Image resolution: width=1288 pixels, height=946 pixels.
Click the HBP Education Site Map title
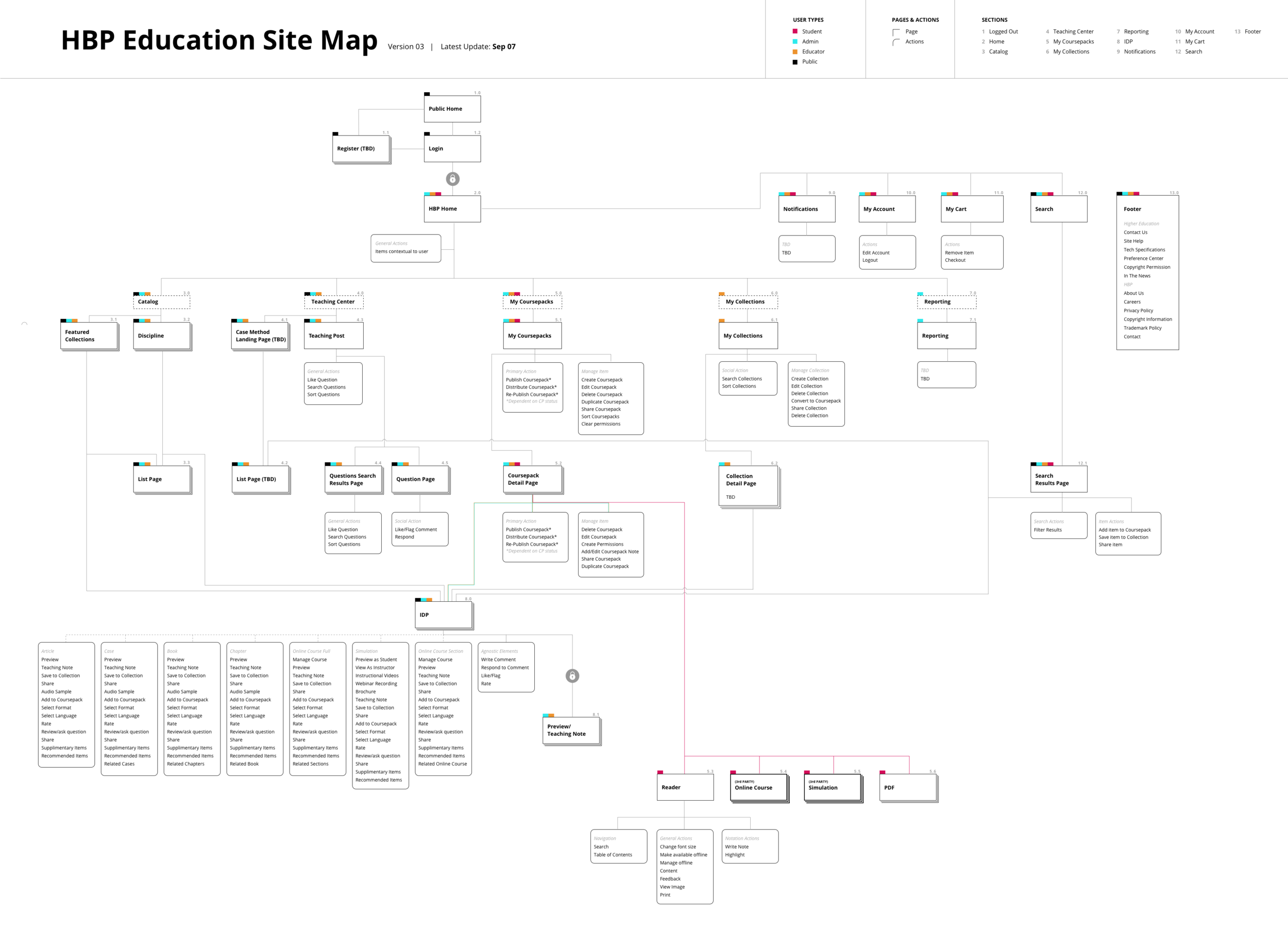pos(219,40)
